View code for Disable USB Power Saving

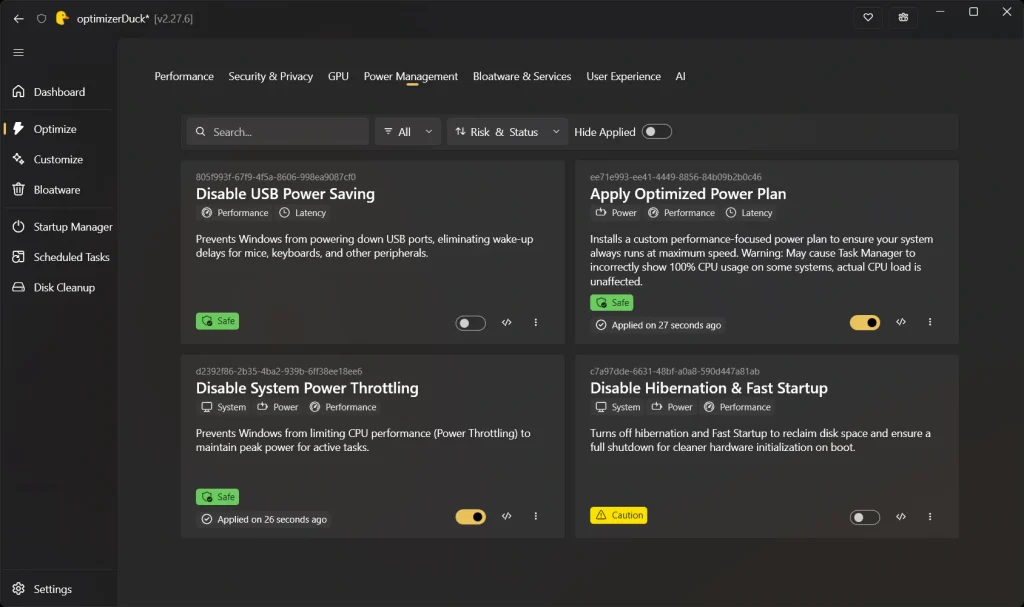coord(506,322)
